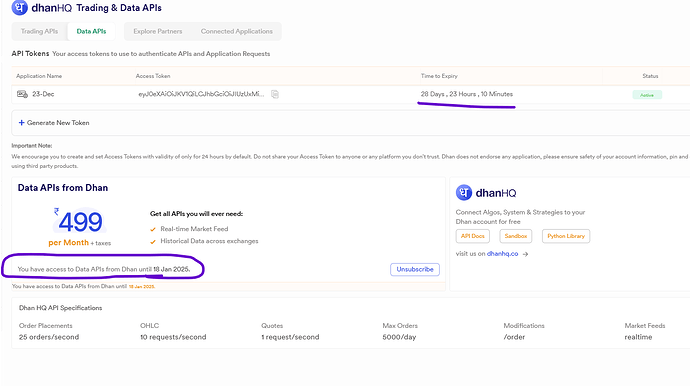The image size is (690, 386).
Task: Visit the dhanhq.co link
Action: pyautogui.click(x=503, y=254)
